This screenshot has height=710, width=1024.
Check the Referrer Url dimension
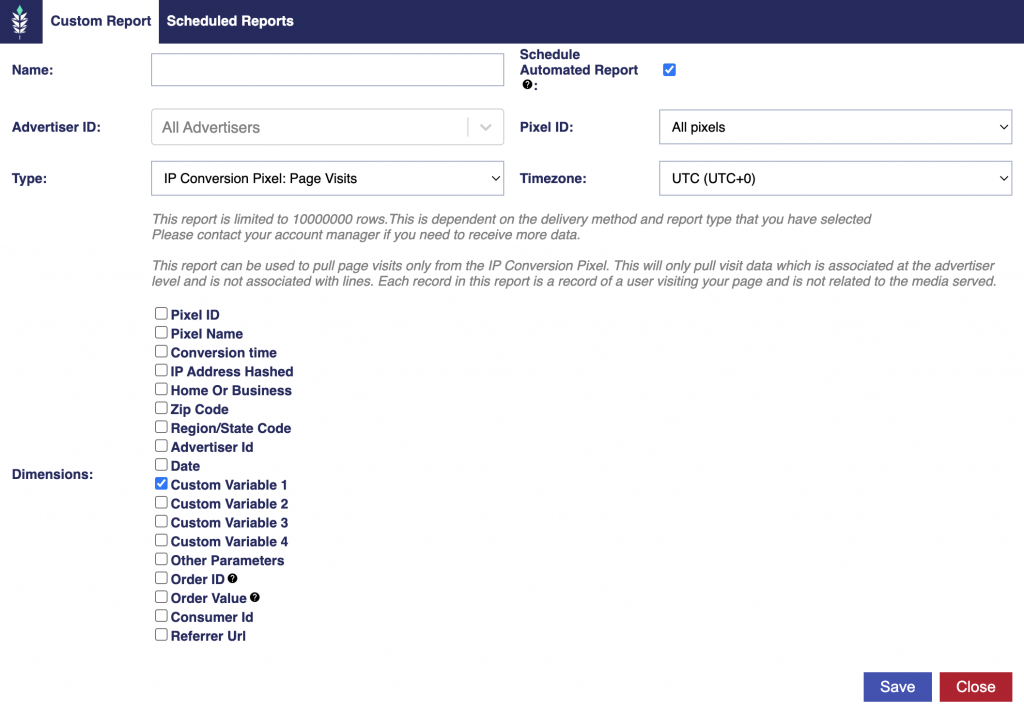tap(161, 634)
